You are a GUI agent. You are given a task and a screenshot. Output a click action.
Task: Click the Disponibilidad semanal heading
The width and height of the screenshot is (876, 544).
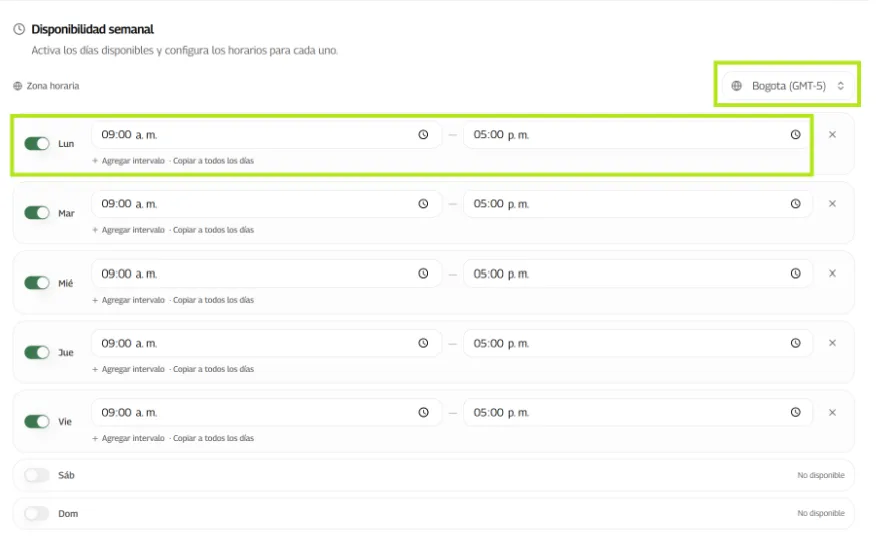coord(93,29)
